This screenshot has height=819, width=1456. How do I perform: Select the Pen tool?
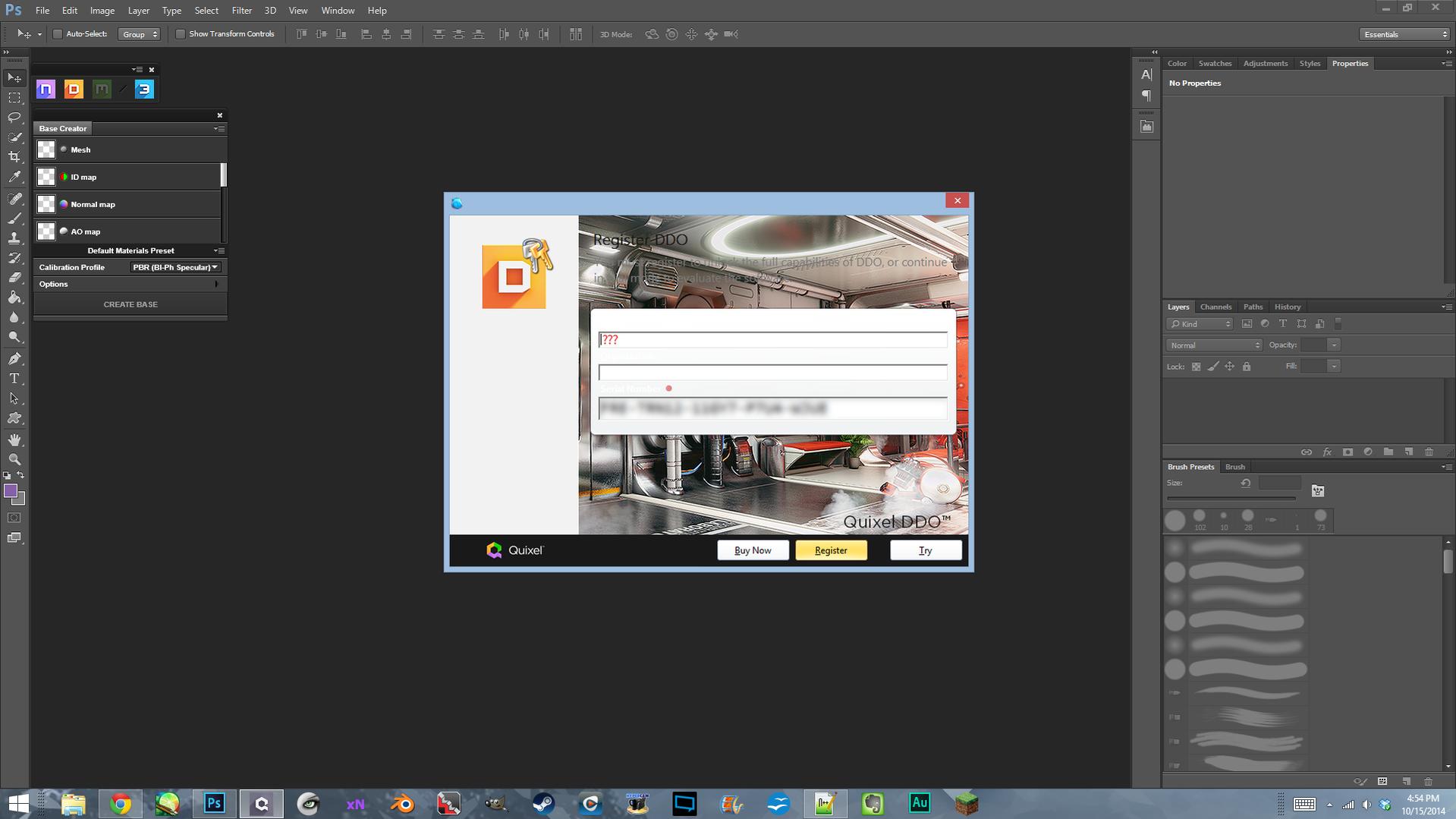(14, 358)
